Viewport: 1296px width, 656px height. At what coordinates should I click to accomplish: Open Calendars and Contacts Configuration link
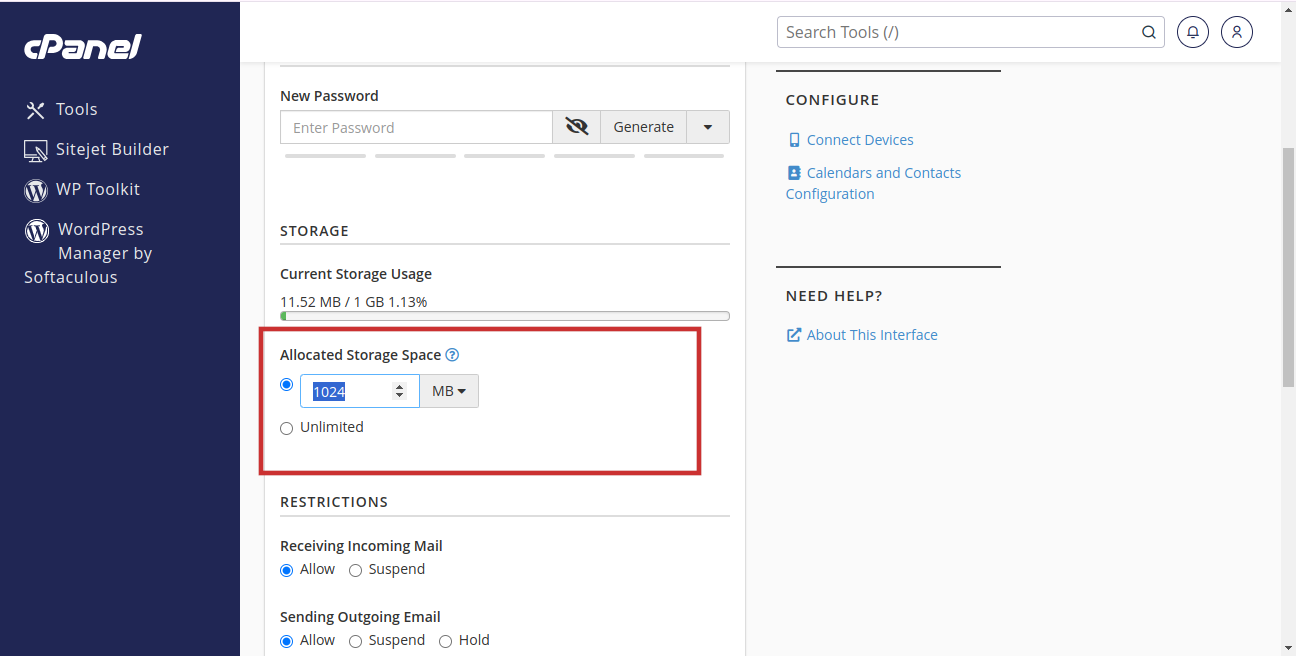click(x=883, y=173)
